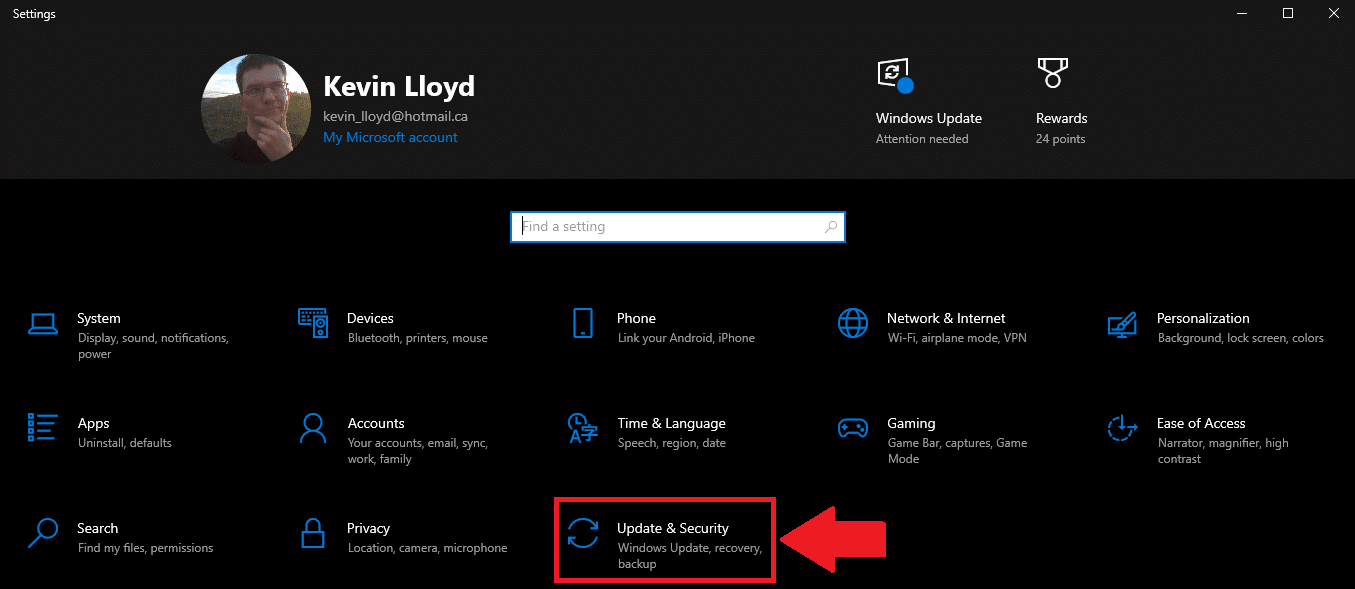Click the kevin_lloyd@hotmail.ca email text
The image size is (1355, 589).
(x=395, y=116)
